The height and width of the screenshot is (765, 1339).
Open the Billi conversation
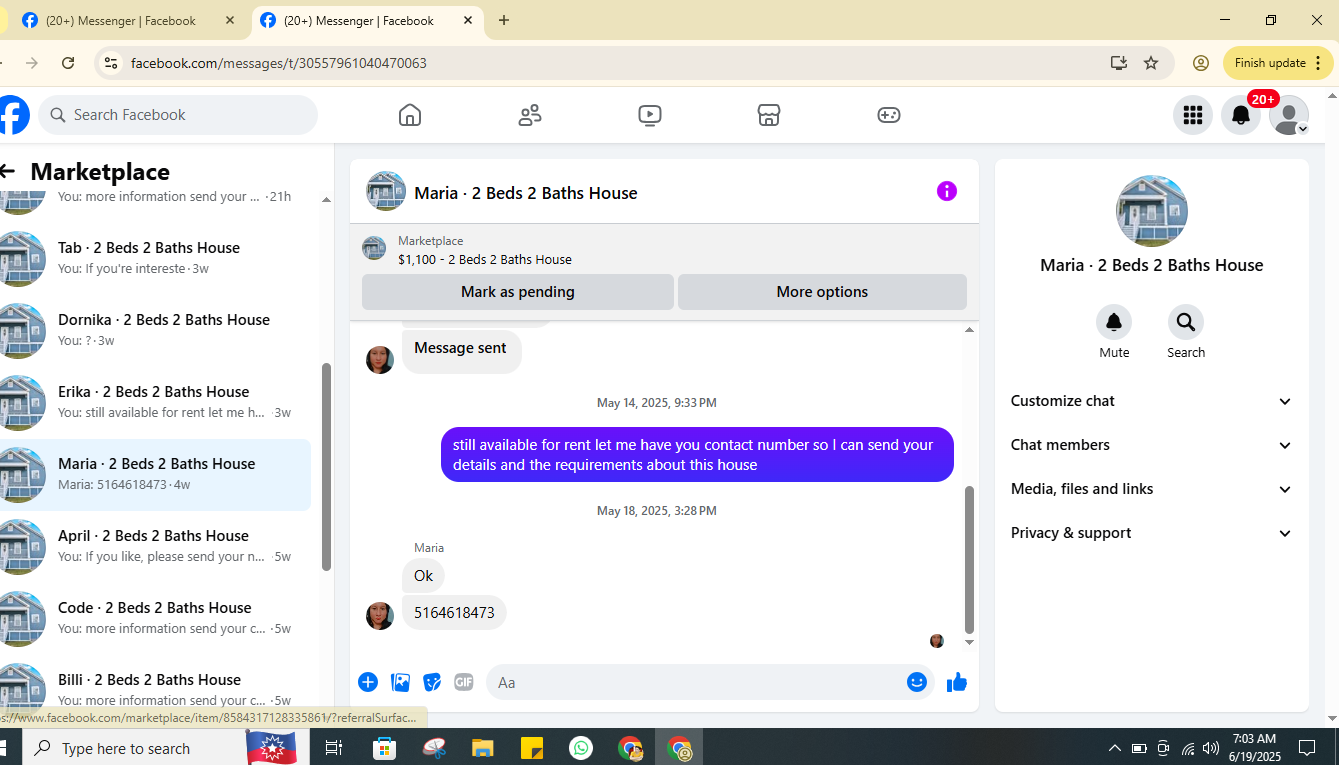point(155,690)
